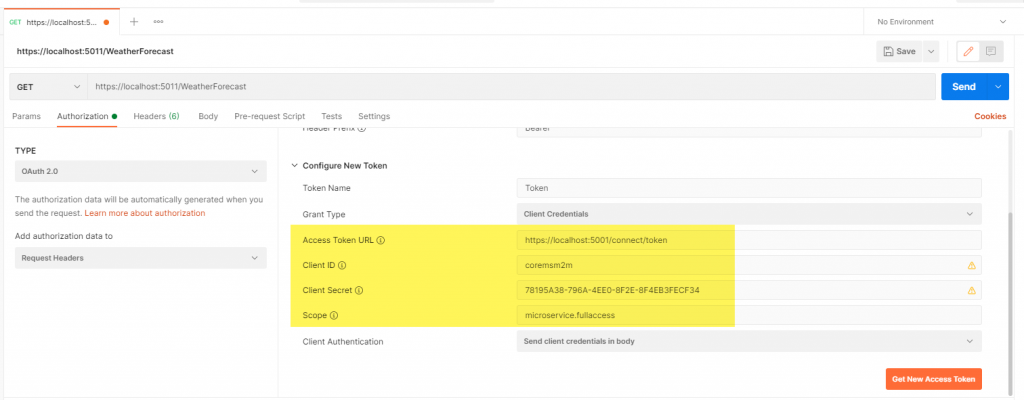
Task: Click warning icon in Client Secret field
Action: [971, 290]
